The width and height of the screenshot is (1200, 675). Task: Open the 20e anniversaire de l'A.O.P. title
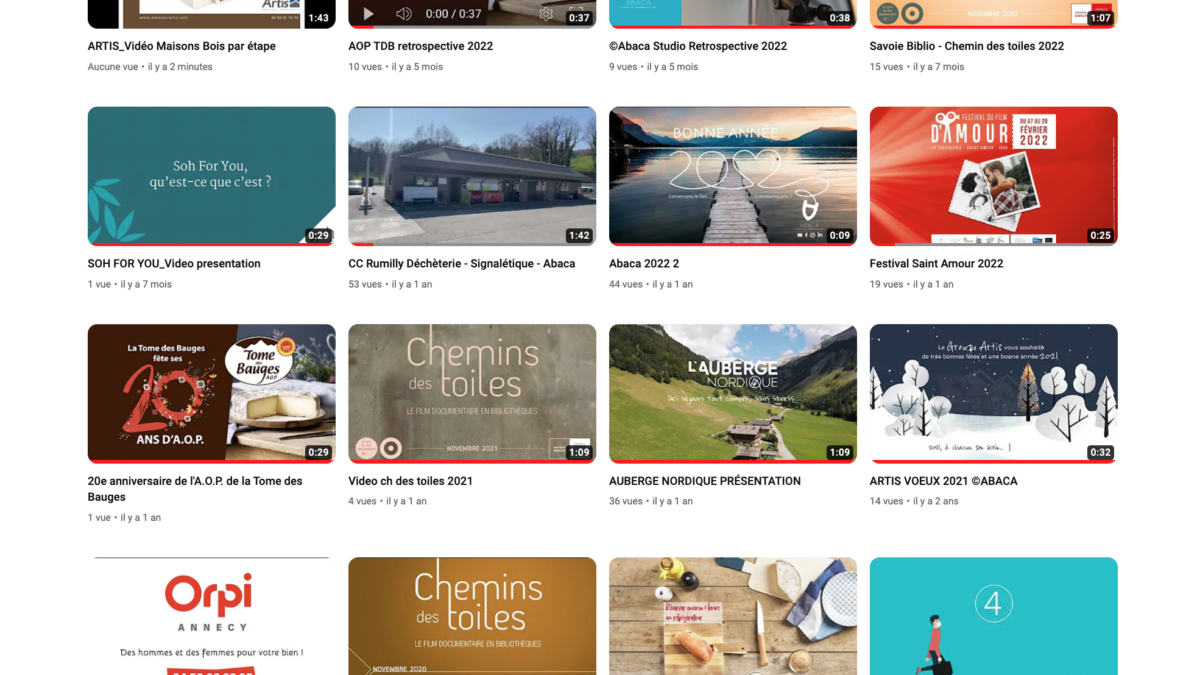(195, 489)
